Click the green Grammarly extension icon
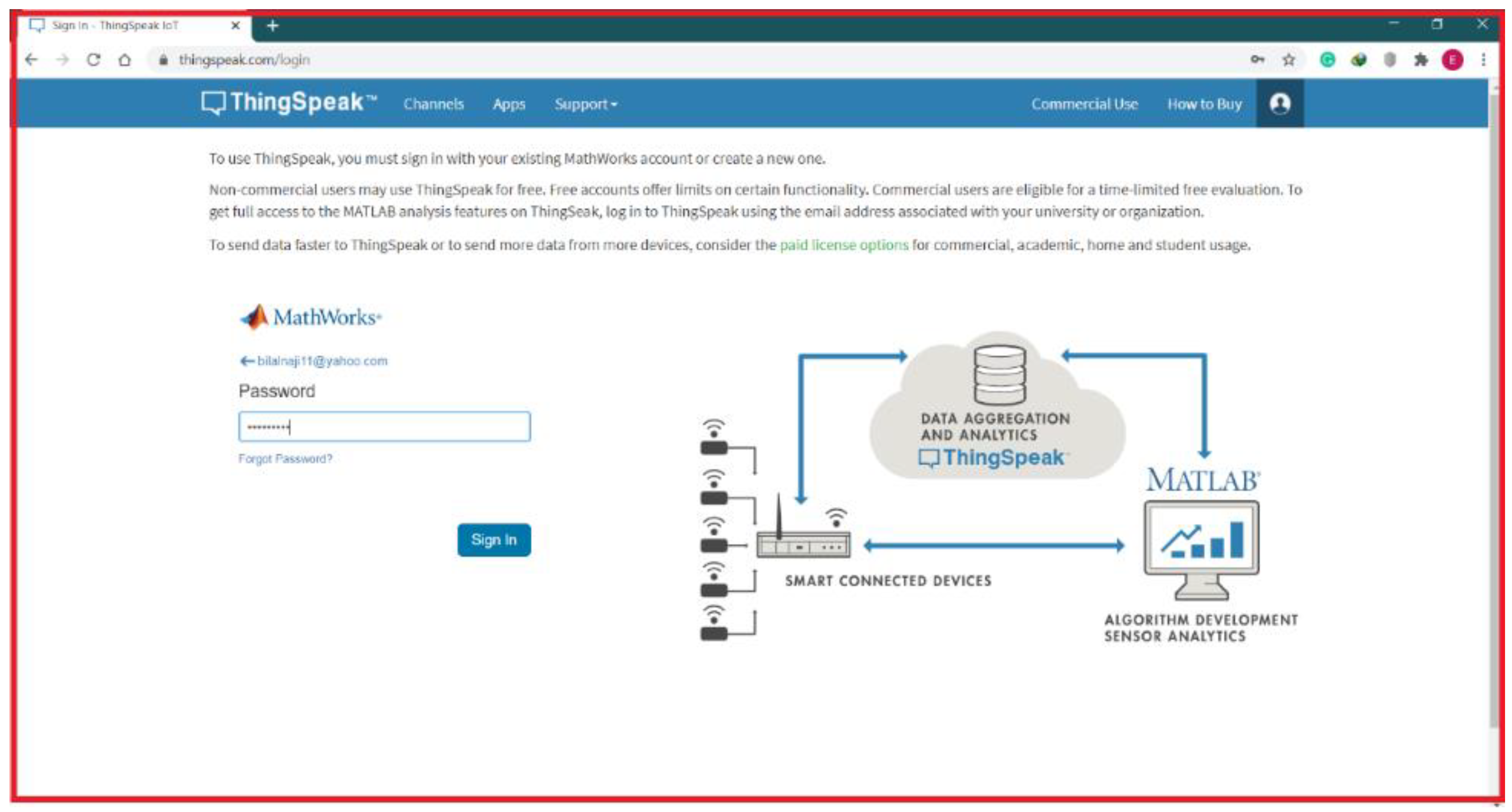Viewport: 1512px width, 812px height. coord(1328,60)
